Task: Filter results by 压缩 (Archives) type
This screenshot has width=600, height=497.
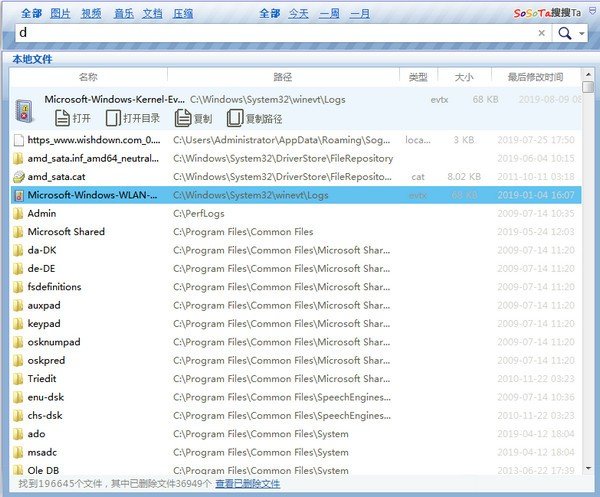Action: 182,13
